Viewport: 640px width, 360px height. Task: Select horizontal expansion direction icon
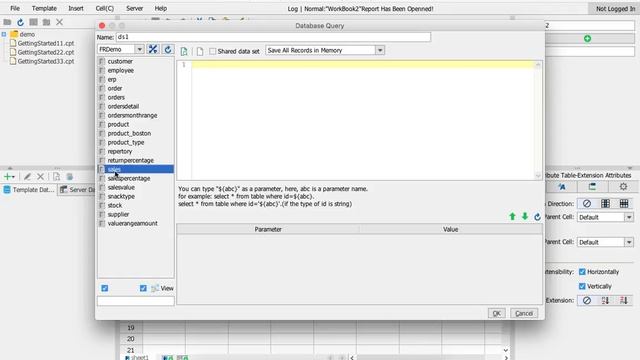click(x=624, y=203)
